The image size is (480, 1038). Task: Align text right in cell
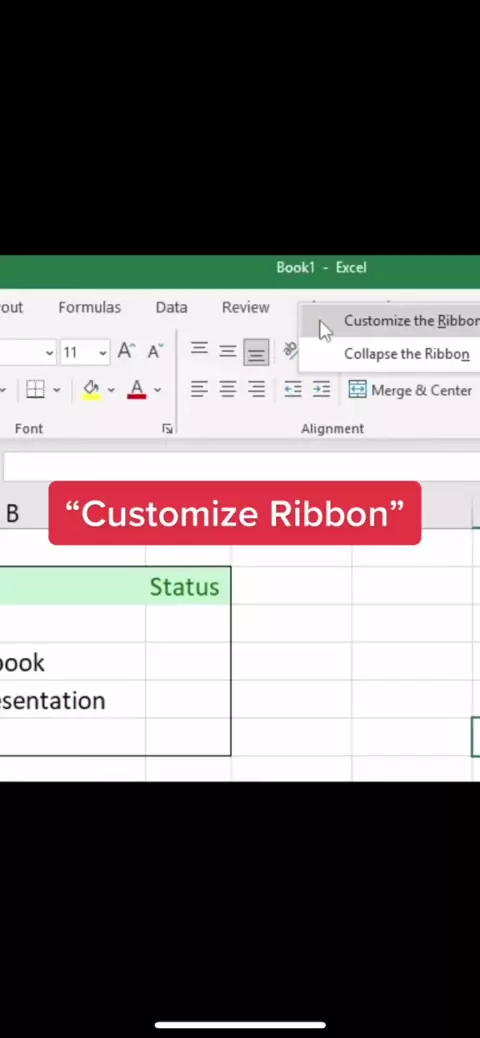point(256,389)
